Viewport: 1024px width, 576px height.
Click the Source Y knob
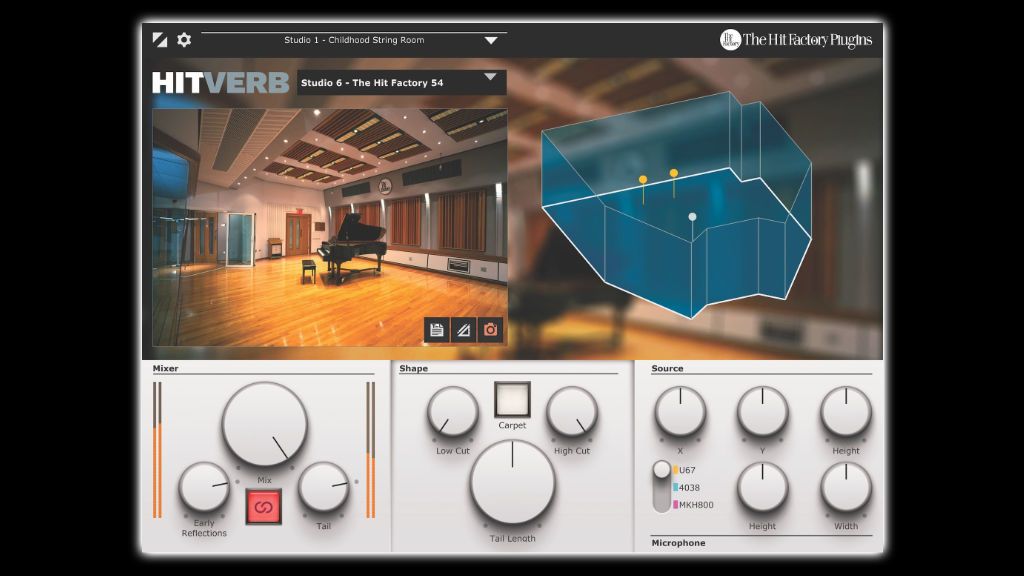coord(762,412)
